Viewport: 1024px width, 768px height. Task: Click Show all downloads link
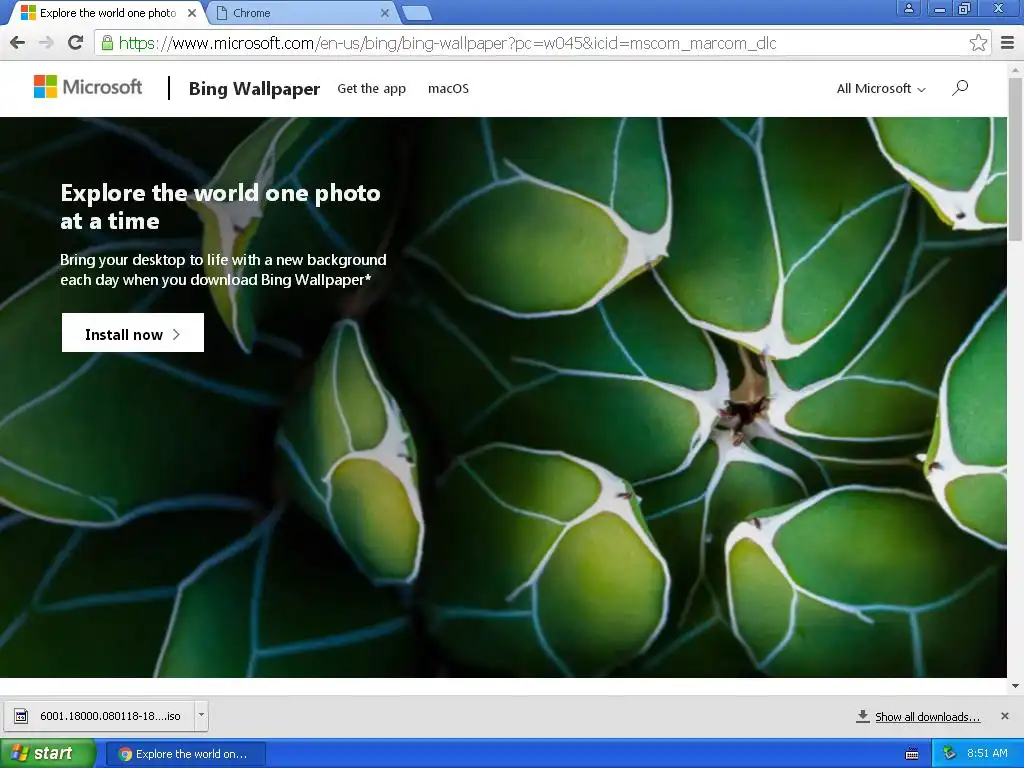click(x=927, y=716)
